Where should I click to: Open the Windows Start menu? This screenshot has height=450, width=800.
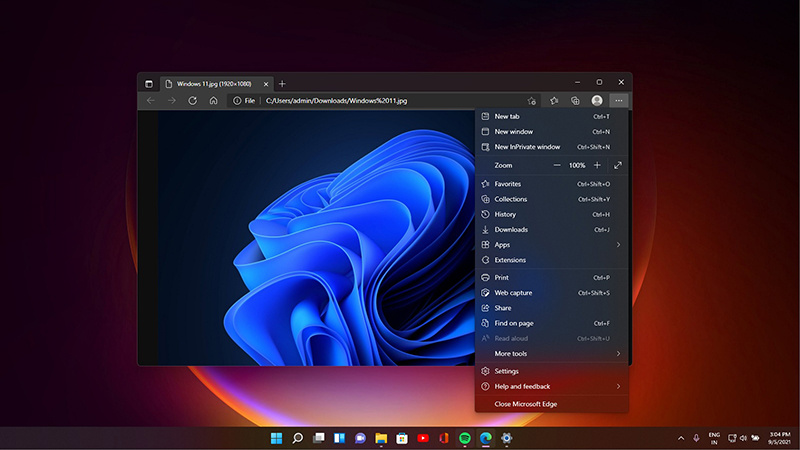coord(277,438)
